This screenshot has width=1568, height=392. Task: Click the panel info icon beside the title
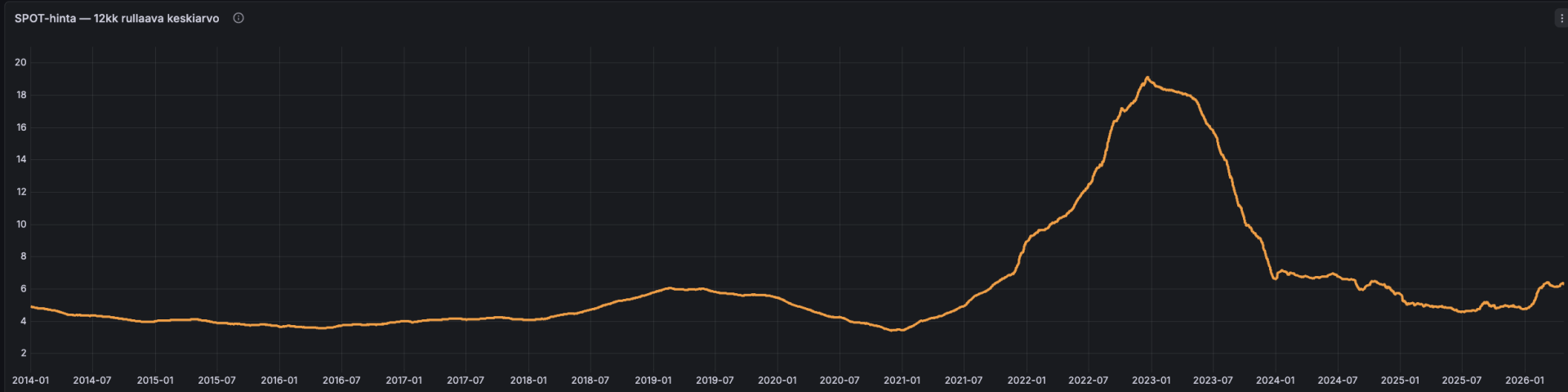coord(238,18)
